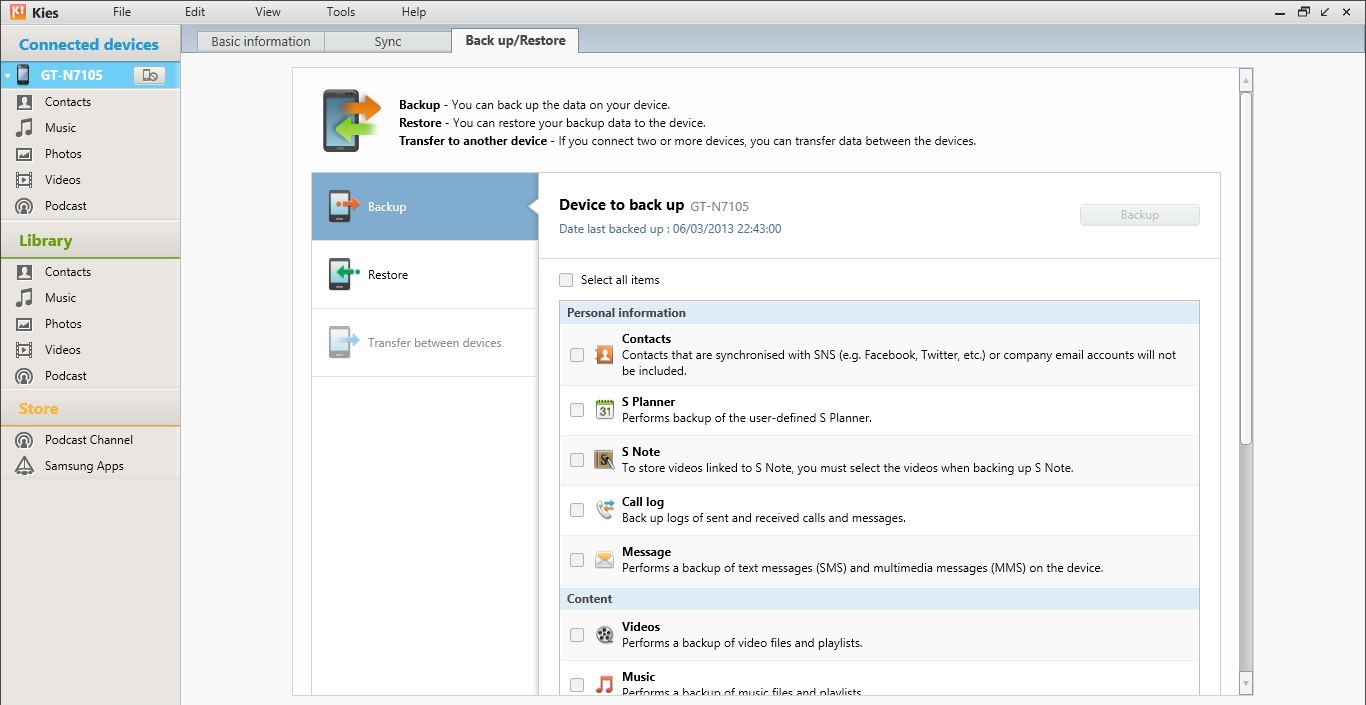Enable the Videos backup checkbox

point(577,635)
